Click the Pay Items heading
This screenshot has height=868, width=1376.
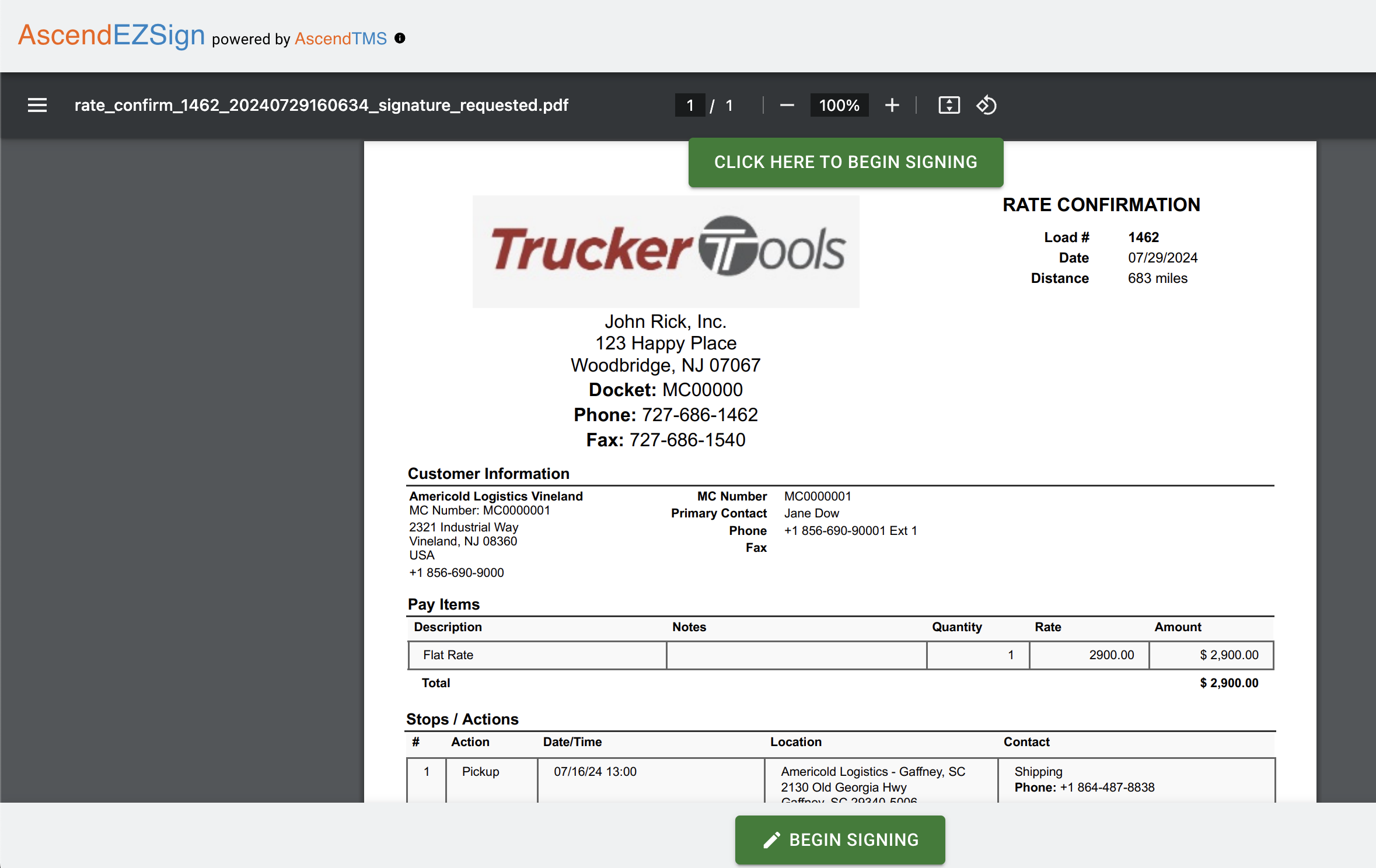pyautogui.click(x=443, y=604)
